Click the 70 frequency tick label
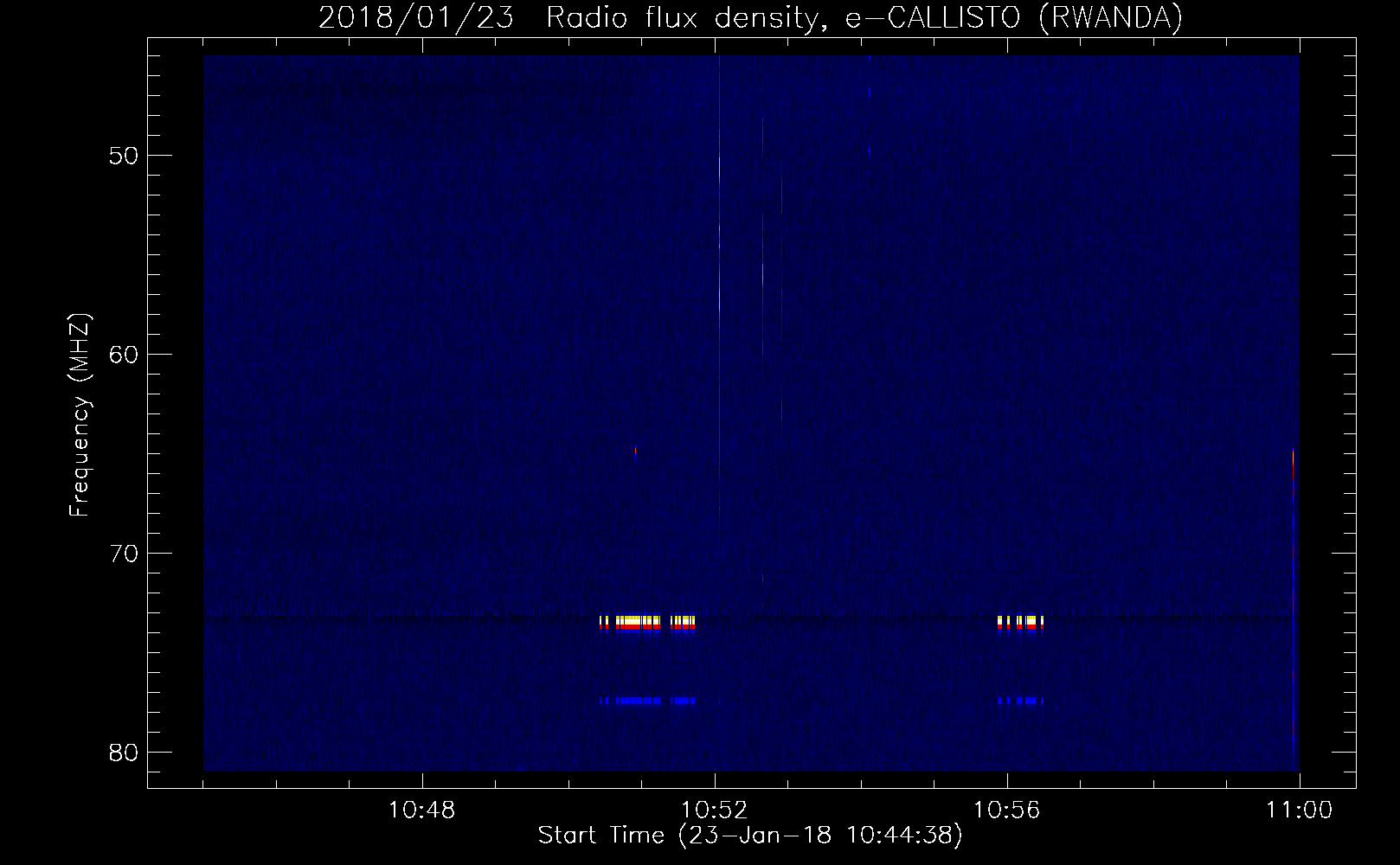The image size is (1400, 865). click(x=124, y=554)
